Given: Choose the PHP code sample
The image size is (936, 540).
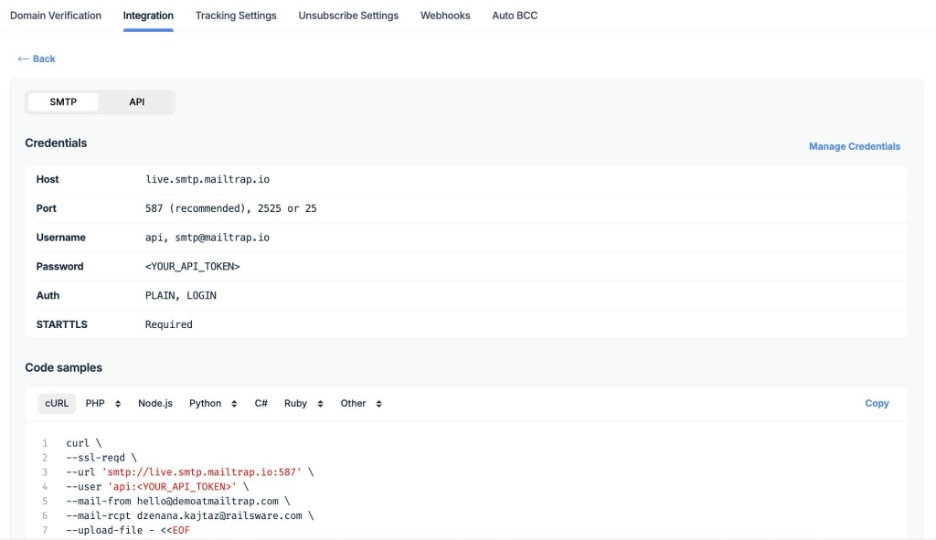Looking at the screenshot, I should click(x=95, y=403).
